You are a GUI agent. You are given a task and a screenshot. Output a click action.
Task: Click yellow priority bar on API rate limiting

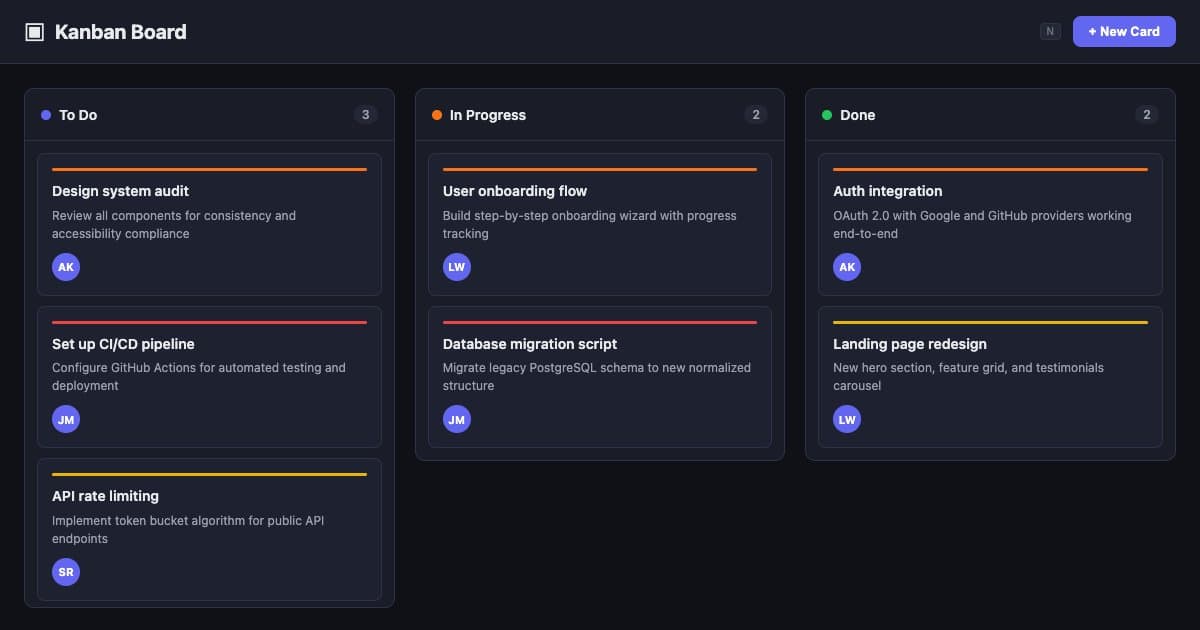(210, 474)
